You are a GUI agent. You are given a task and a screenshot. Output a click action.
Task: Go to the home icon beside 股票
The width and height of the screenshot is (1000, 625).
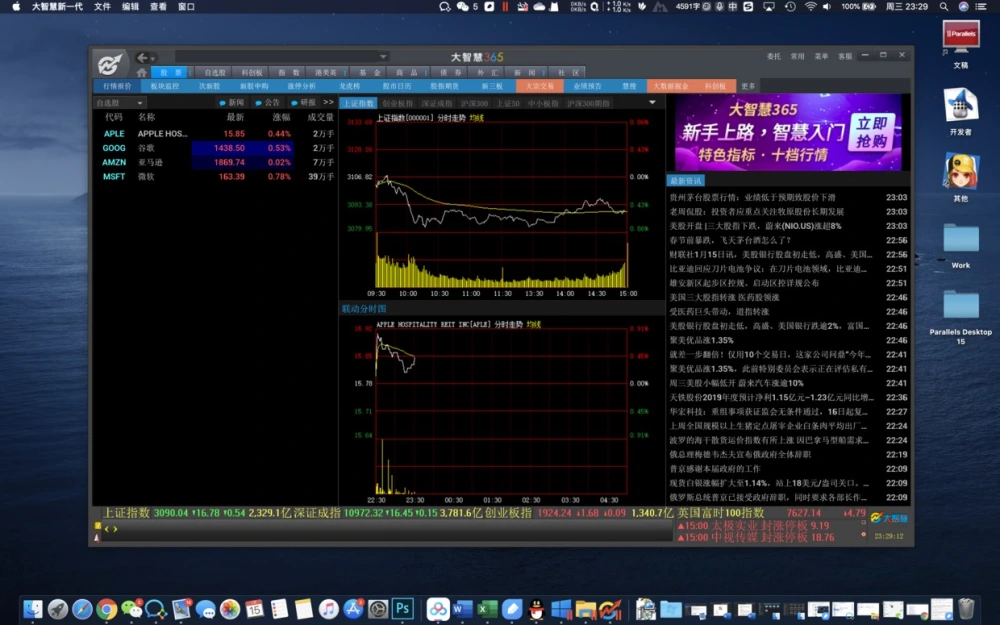coord(142,73)
